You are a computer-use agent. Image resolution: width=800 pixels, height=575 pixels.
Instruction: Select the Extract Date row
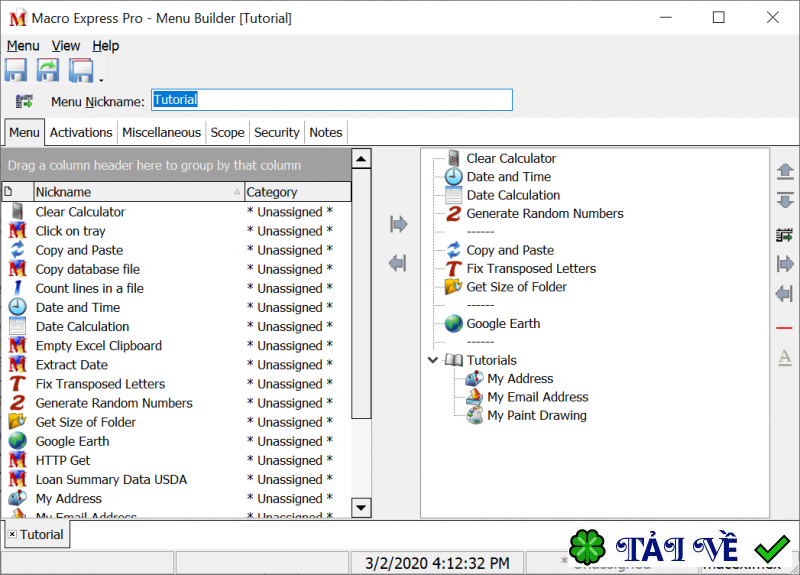click(x=177, y=365)
